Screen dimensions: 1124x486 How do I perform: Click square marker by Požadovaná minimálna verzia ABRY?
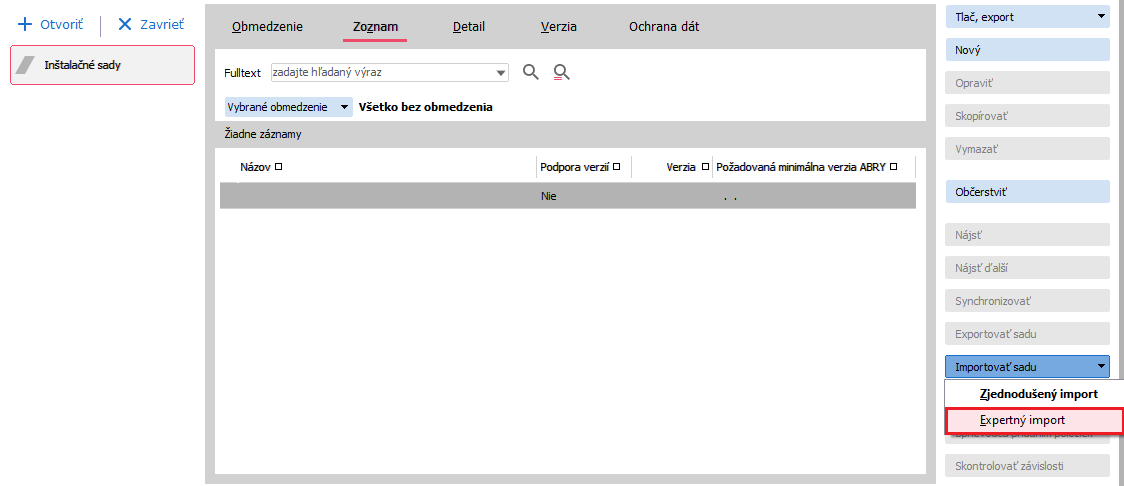point(894,167)
